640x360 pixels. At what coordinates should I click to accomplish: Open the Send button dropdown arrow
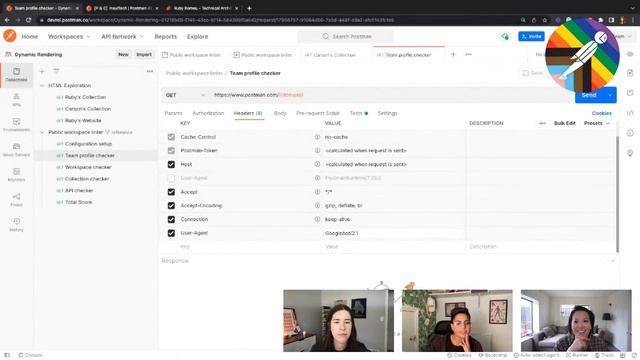tap(610, 95)
